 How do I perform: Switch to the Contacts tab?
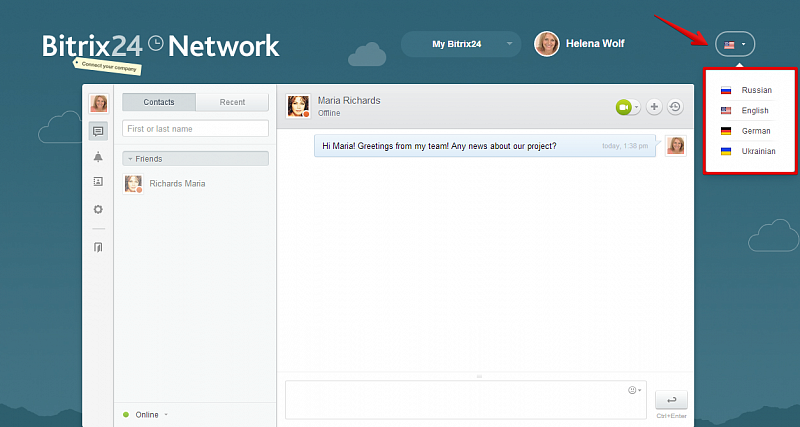click(159, 102)
